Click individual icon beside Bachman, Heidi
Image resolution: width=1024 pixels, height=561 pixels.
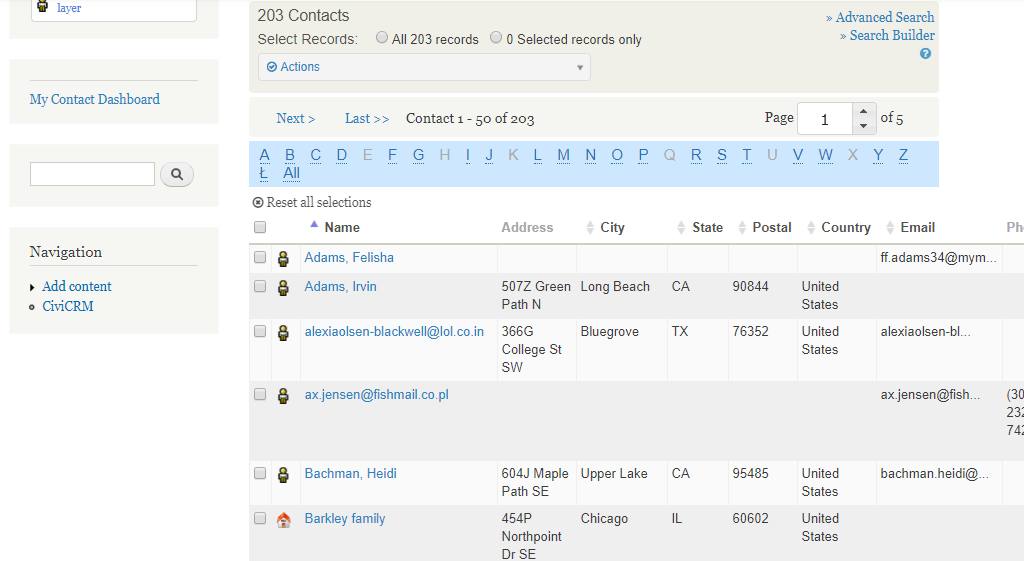tap(283, 474)
